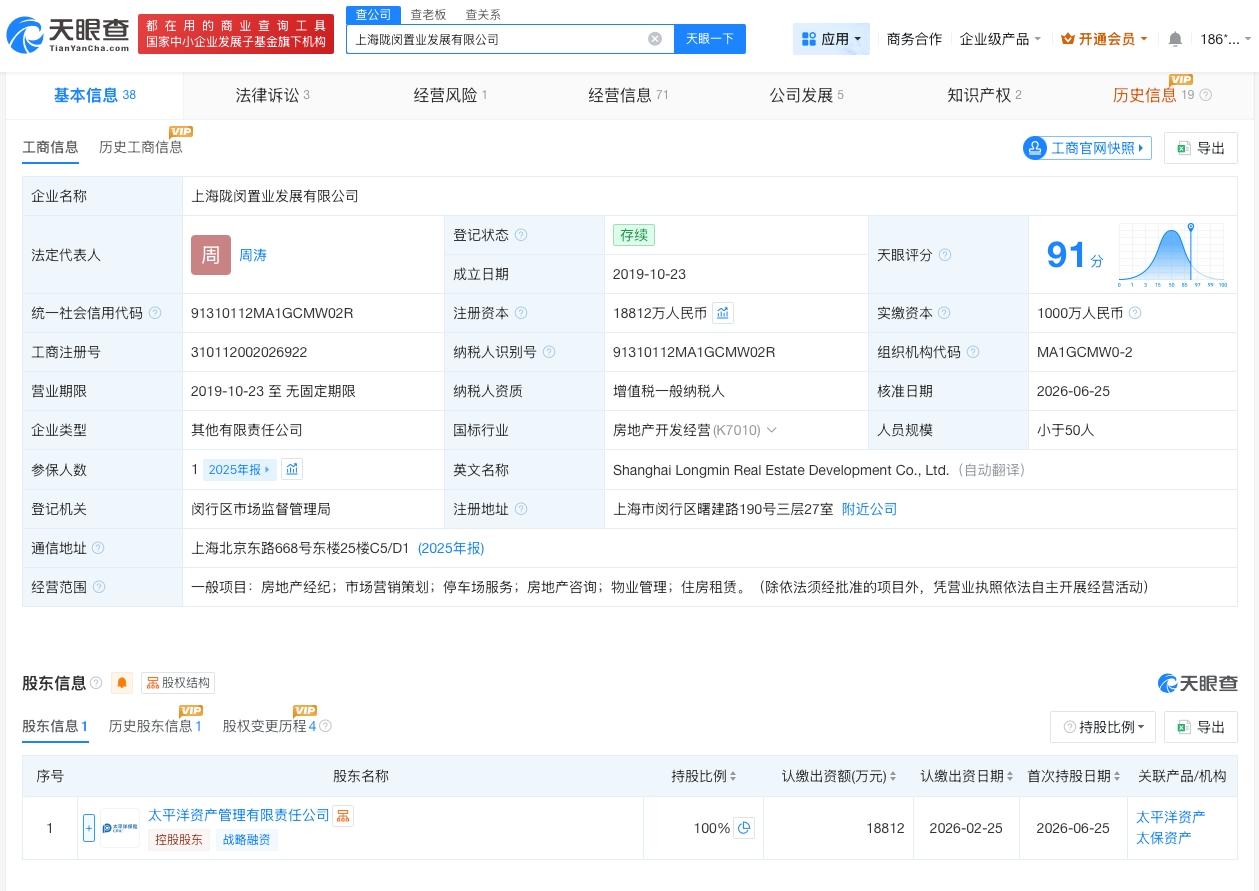Open the 商务合作 link

click(x=914, y=39)
